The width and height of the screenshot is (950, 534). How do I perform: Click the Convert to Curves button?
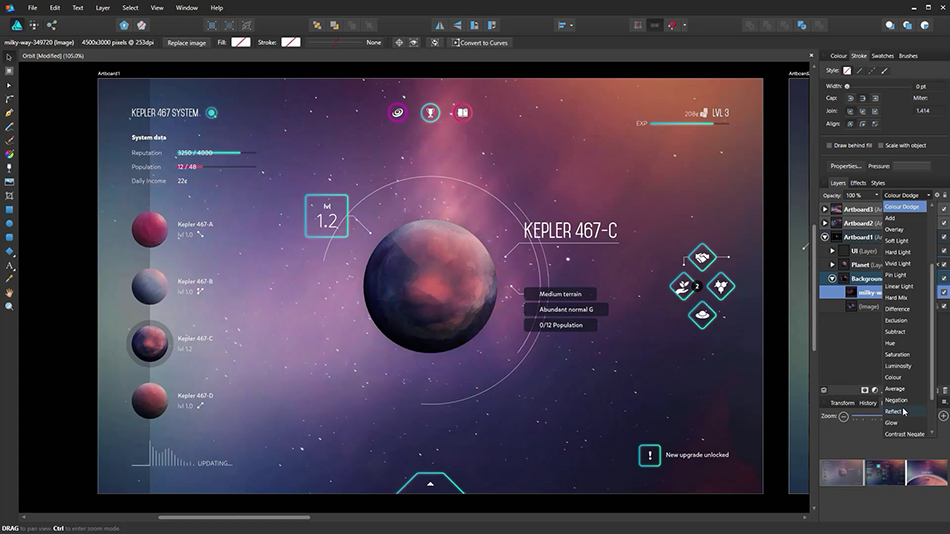point(482,43)
